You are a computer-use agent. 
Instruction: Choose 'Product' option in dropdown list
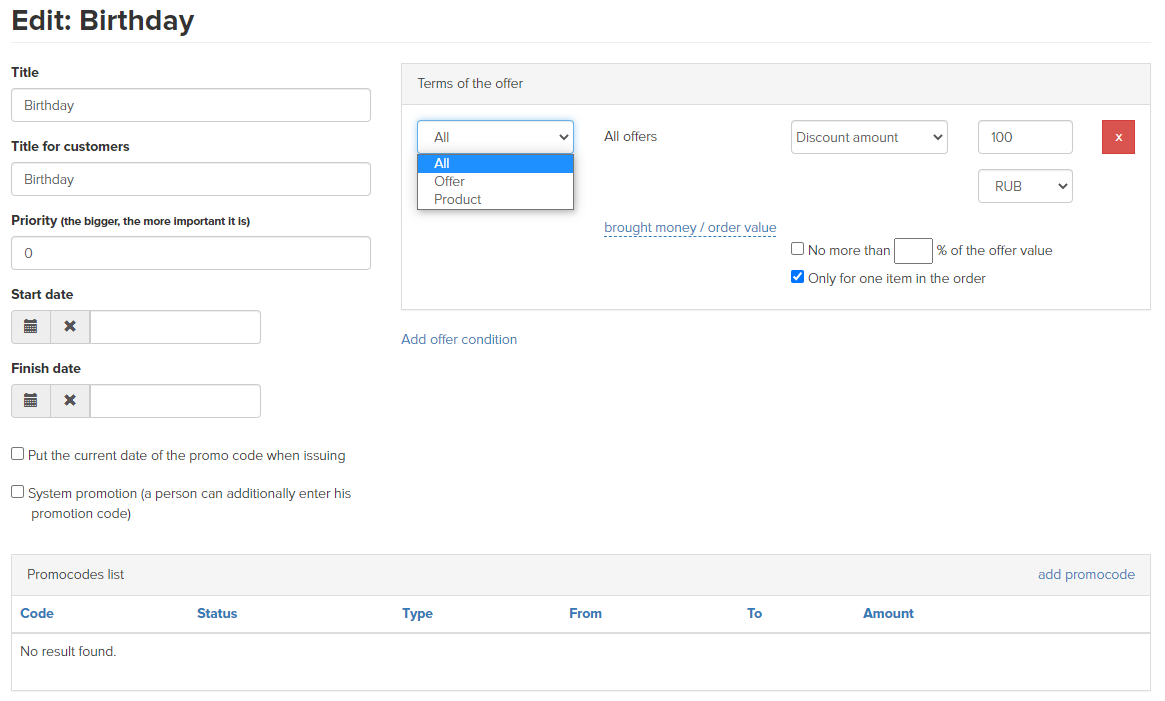[458, 199]
